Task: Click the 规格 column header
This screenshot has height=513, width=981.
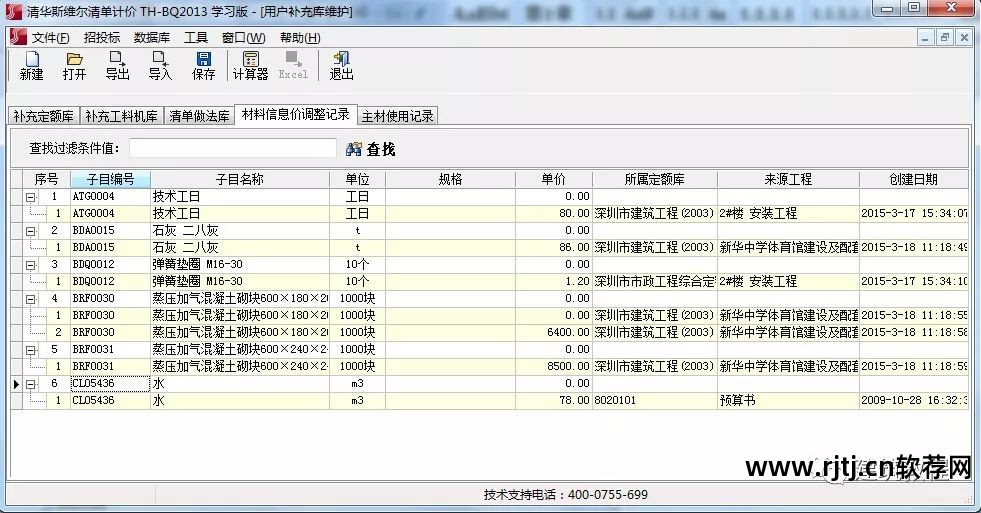Action: [x=450, y=179]
